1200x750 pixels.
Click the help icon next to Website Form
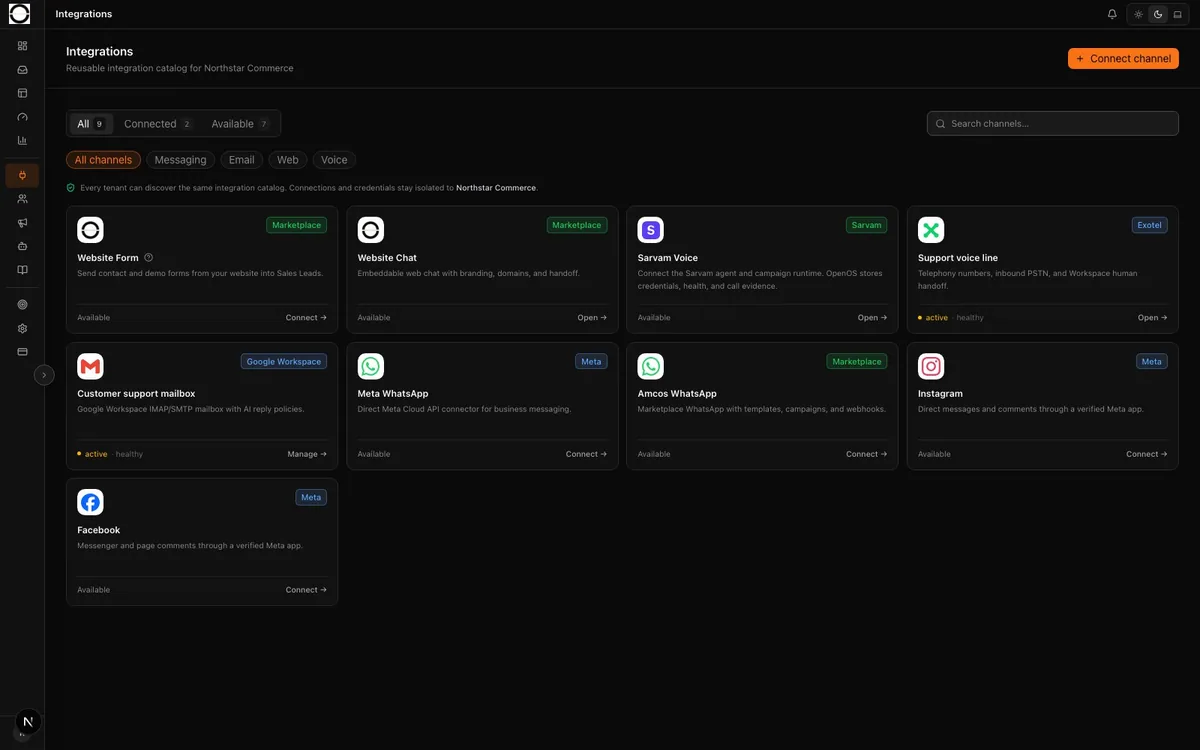pyautogui.click(x=149, y=258)
